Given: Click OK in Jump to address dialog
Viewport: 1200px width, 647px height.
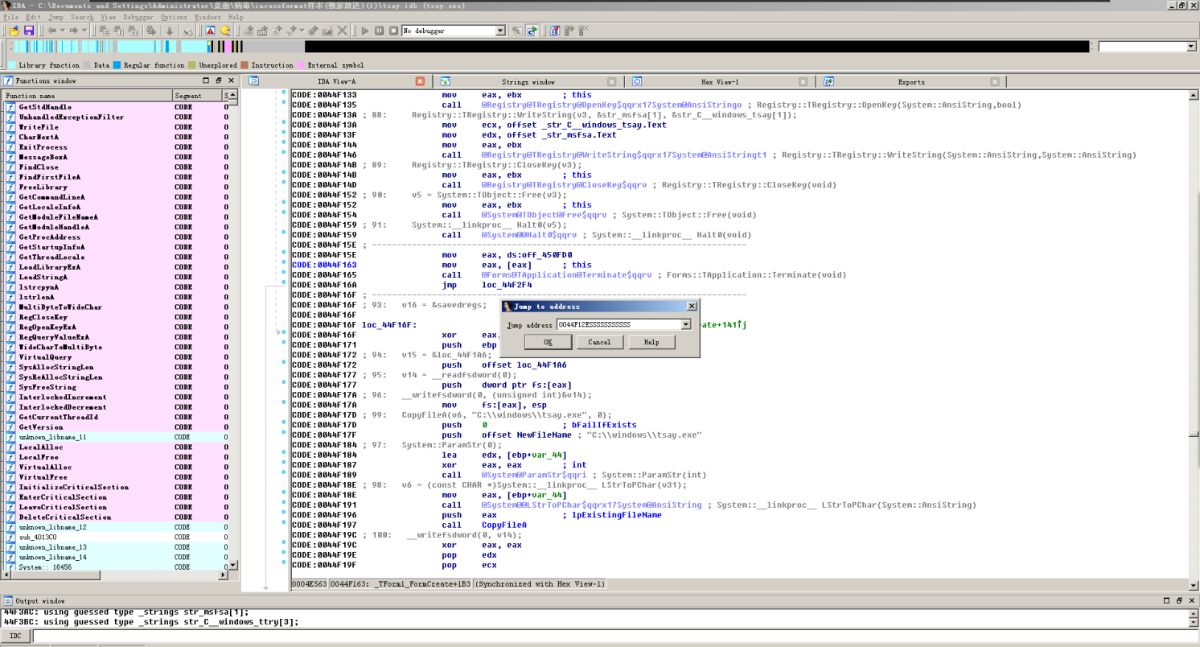Looking at the screenshot, I should (x=547, y=342).
